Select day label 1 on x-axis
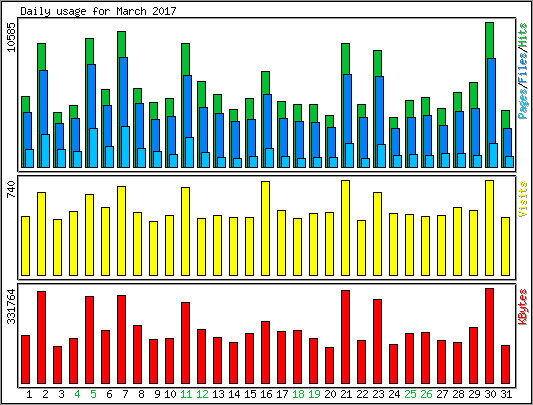This screenshot has height=405, width=533. click(x=29, y=394)
